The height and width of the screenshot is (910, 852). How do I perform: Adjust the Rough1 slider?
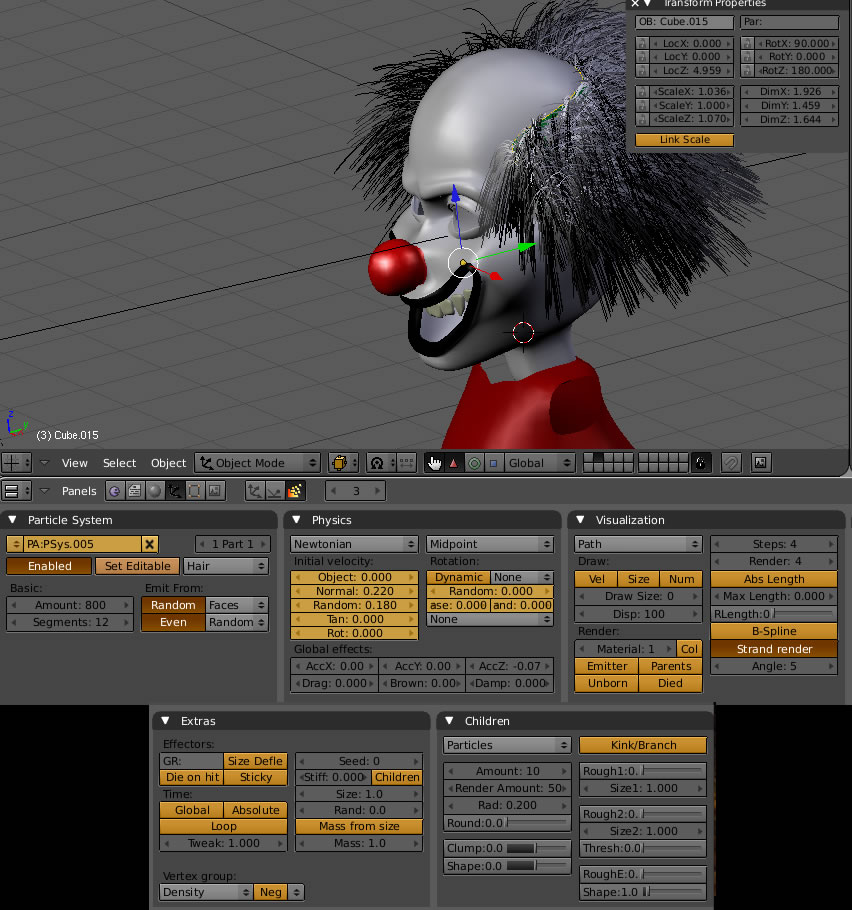[643, 771]
